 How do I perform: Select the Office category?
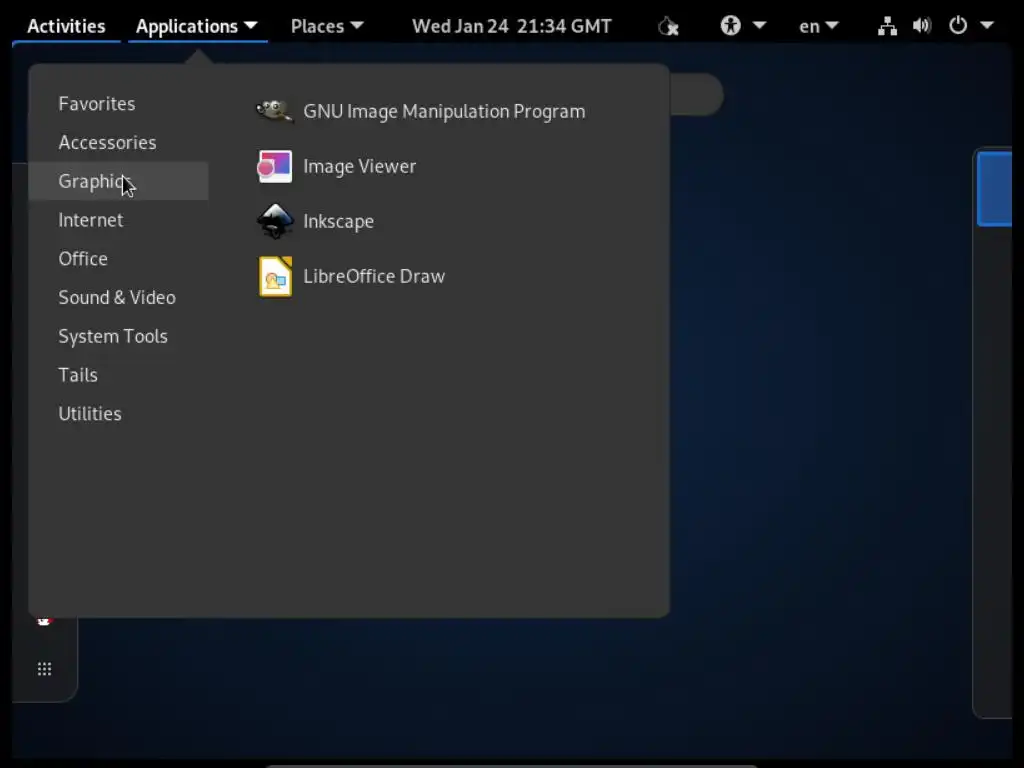click(x=83, y=259)
